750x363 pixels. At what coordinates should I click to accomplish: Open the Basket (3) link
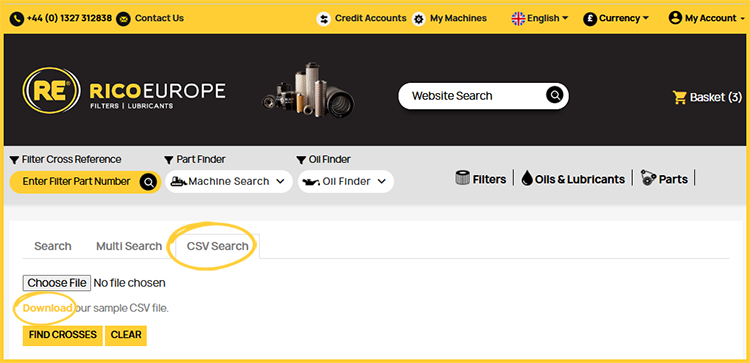coord(716,97)
